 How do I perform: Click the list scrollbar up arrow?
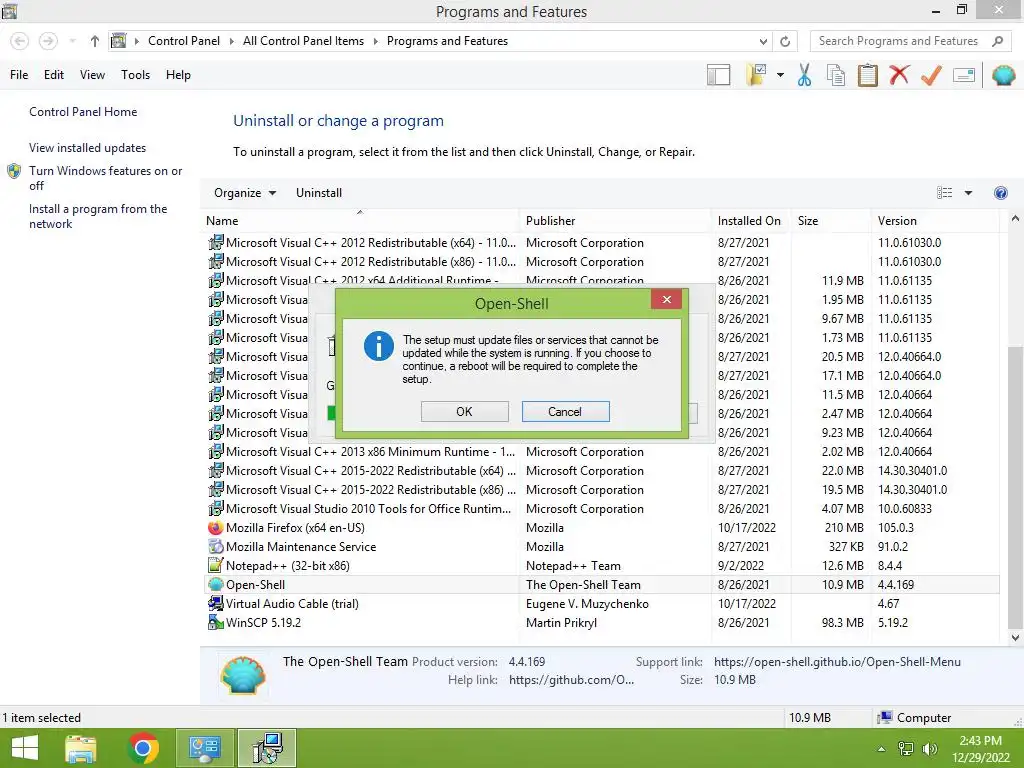coord(1015,219)
